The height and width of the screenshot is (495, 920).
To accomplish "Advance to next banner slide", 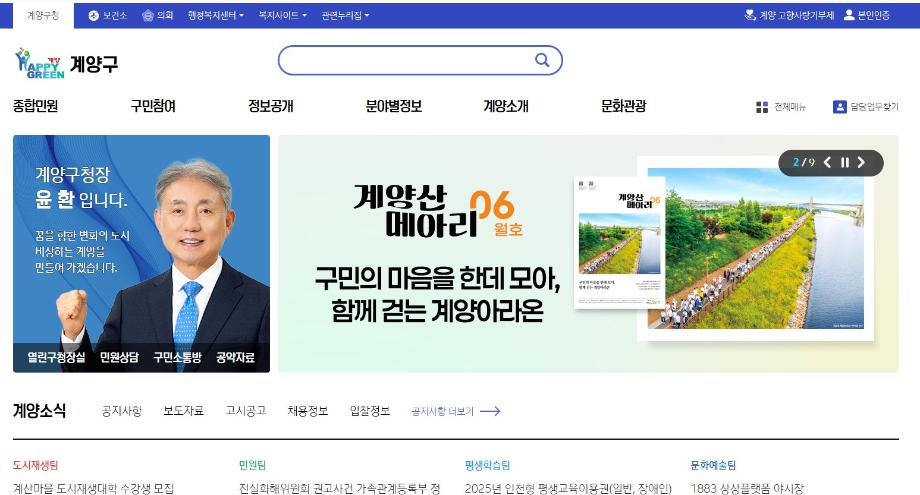I will point(861,163).
